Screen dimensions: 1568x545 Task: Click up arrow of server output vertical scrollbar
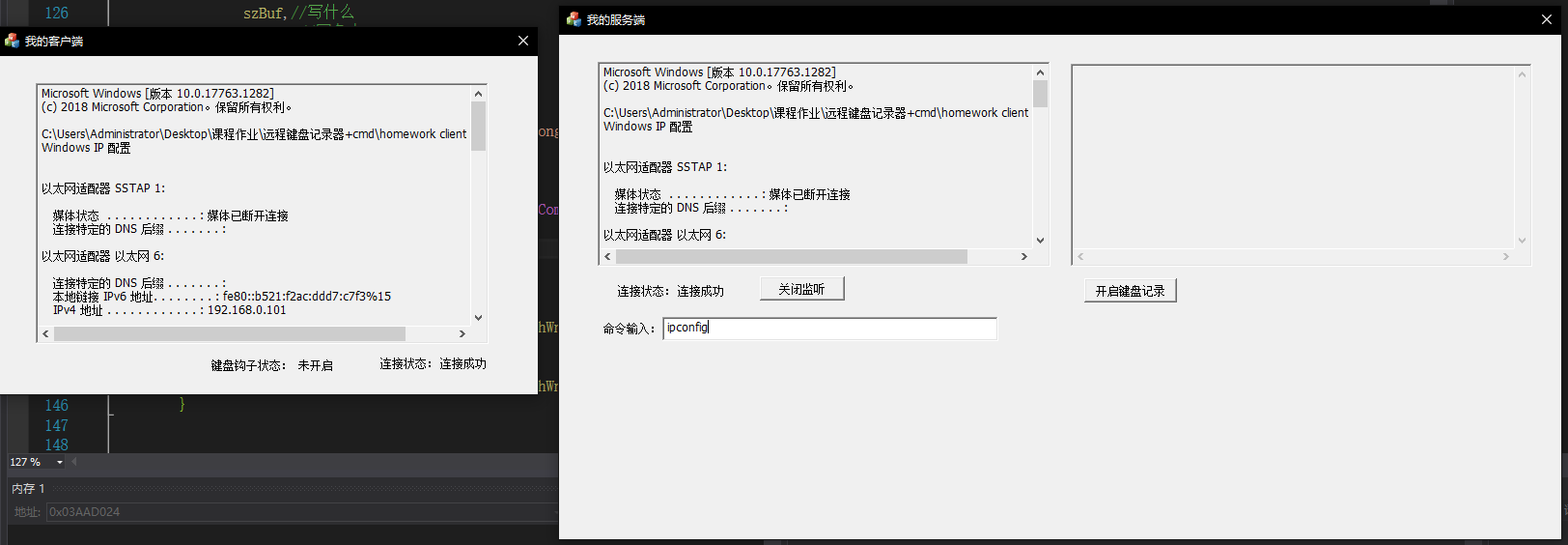[x=1040, y=72]
